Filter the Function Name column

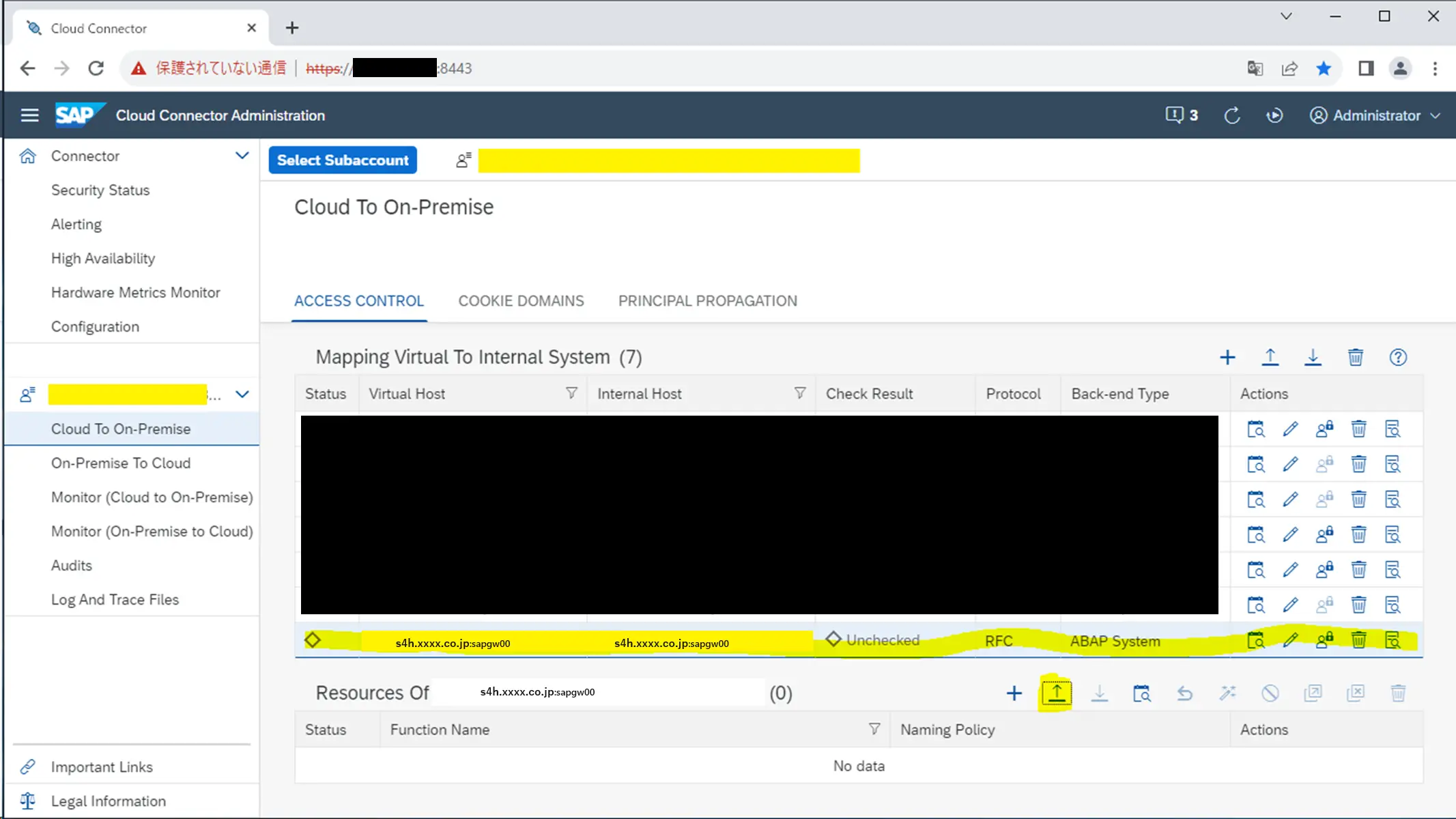874,729
